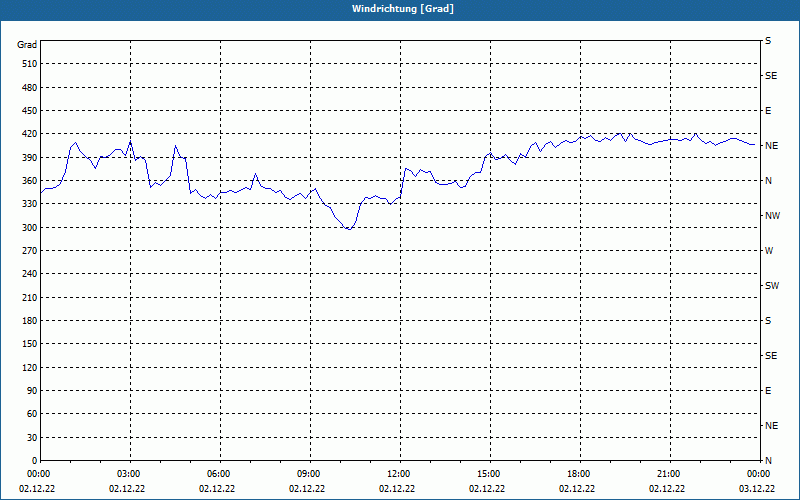Click the 510 value on the y-axis
This screenshot has width=800, height=500.
tap(29, 64)
